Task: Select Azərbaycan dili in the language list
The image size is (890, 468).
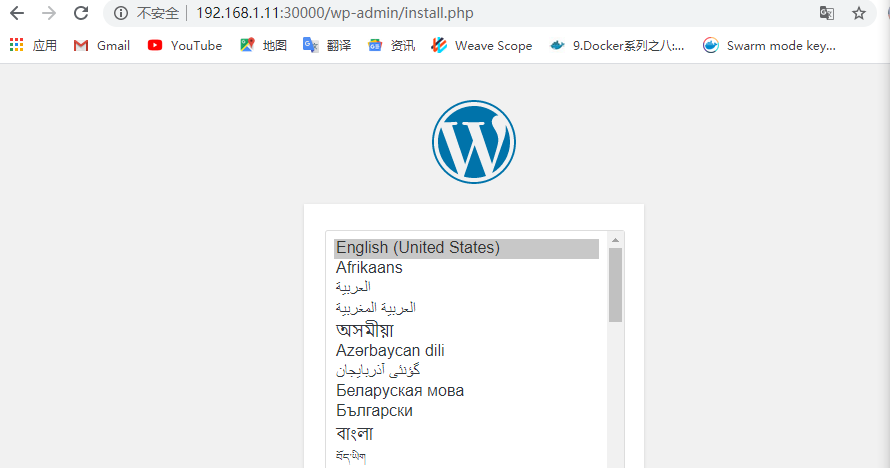Action: [x=466, y=351]
